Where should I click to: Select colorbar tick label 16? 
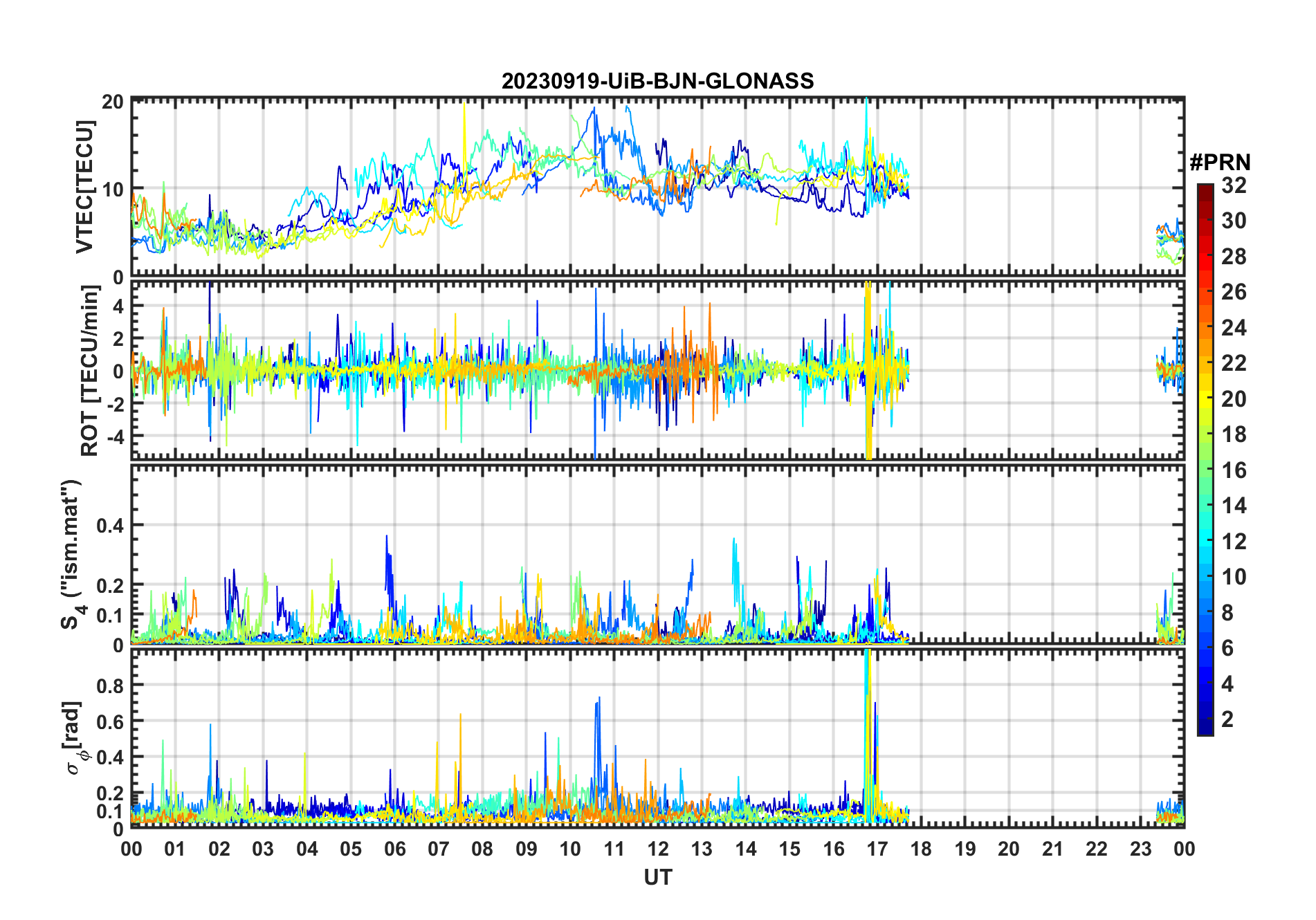pos(1234,470)
